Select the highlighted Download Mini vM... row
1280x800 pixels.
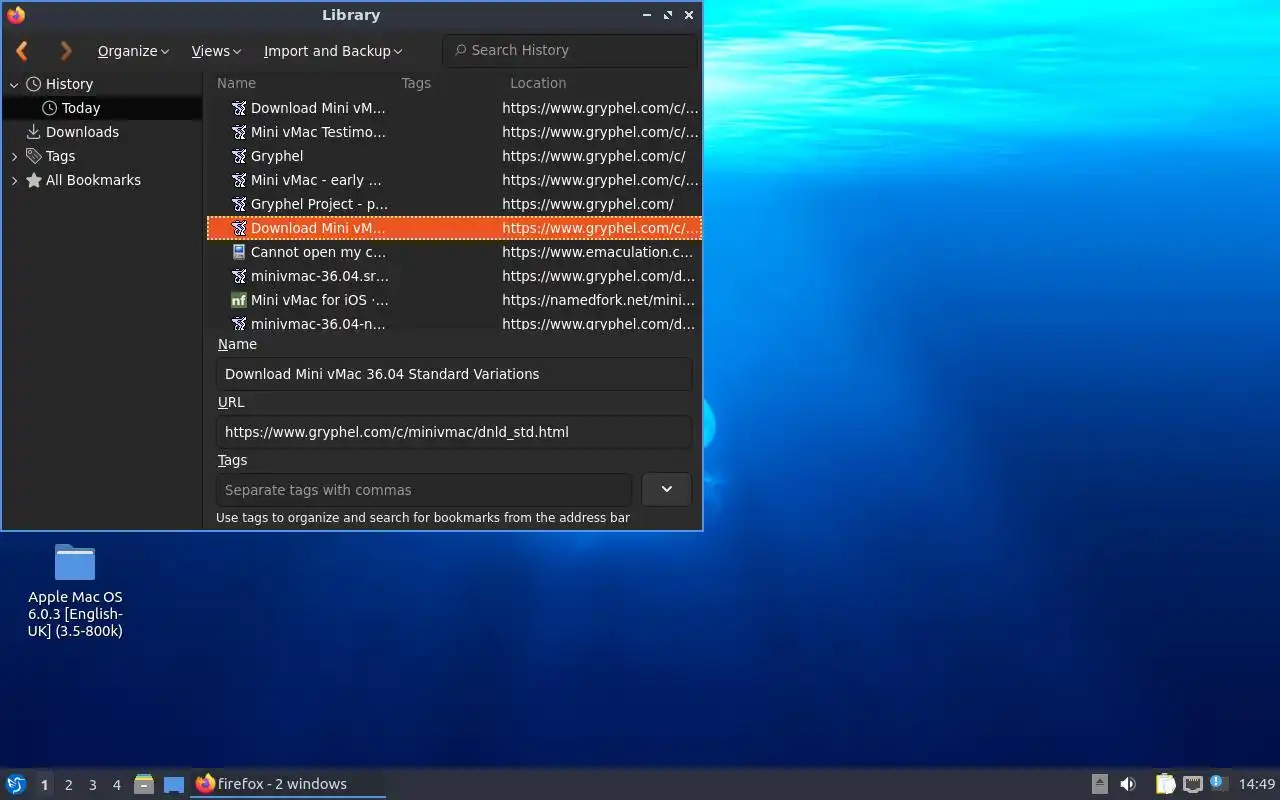coord(454,228)
